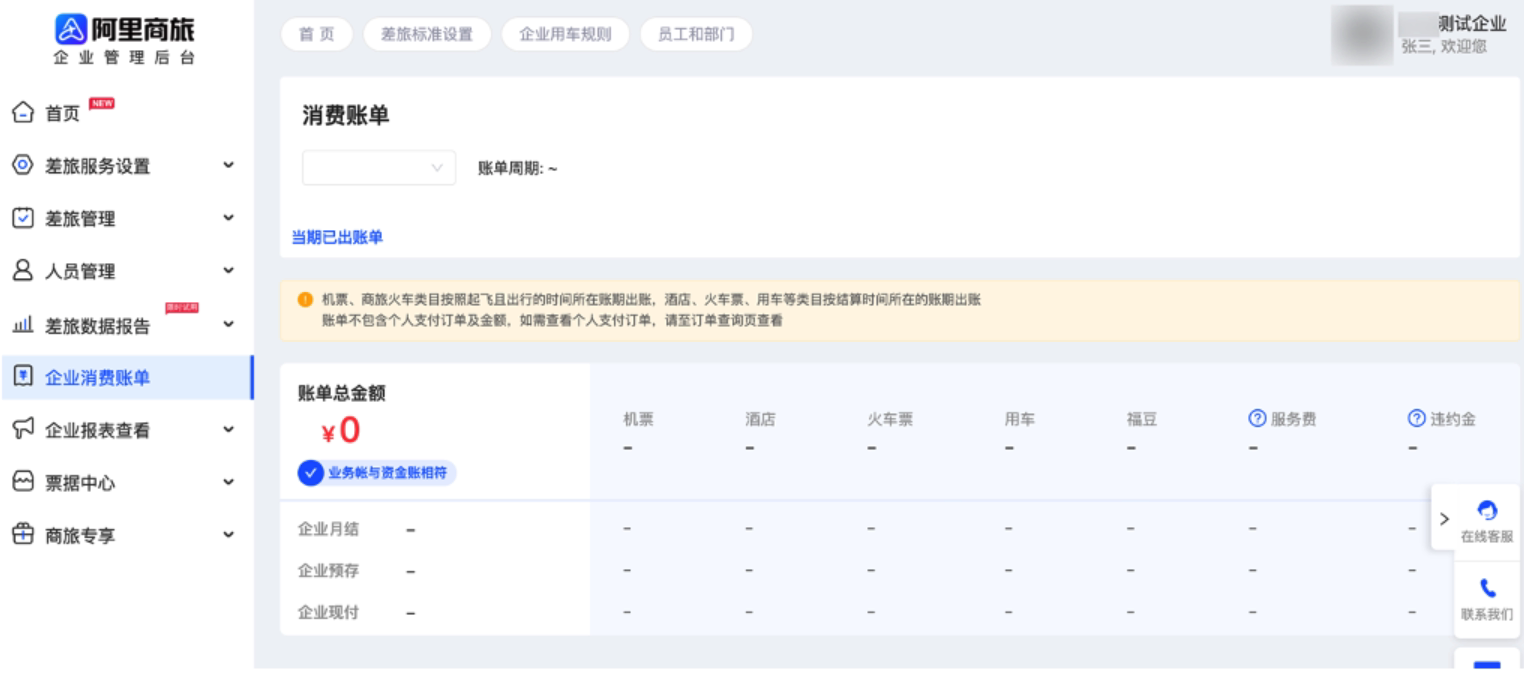The image size is (1524, 678).
Task: Click the 差旅服务设置 sidebar icon
Action: pyautogui.click(x=21, y=166)
